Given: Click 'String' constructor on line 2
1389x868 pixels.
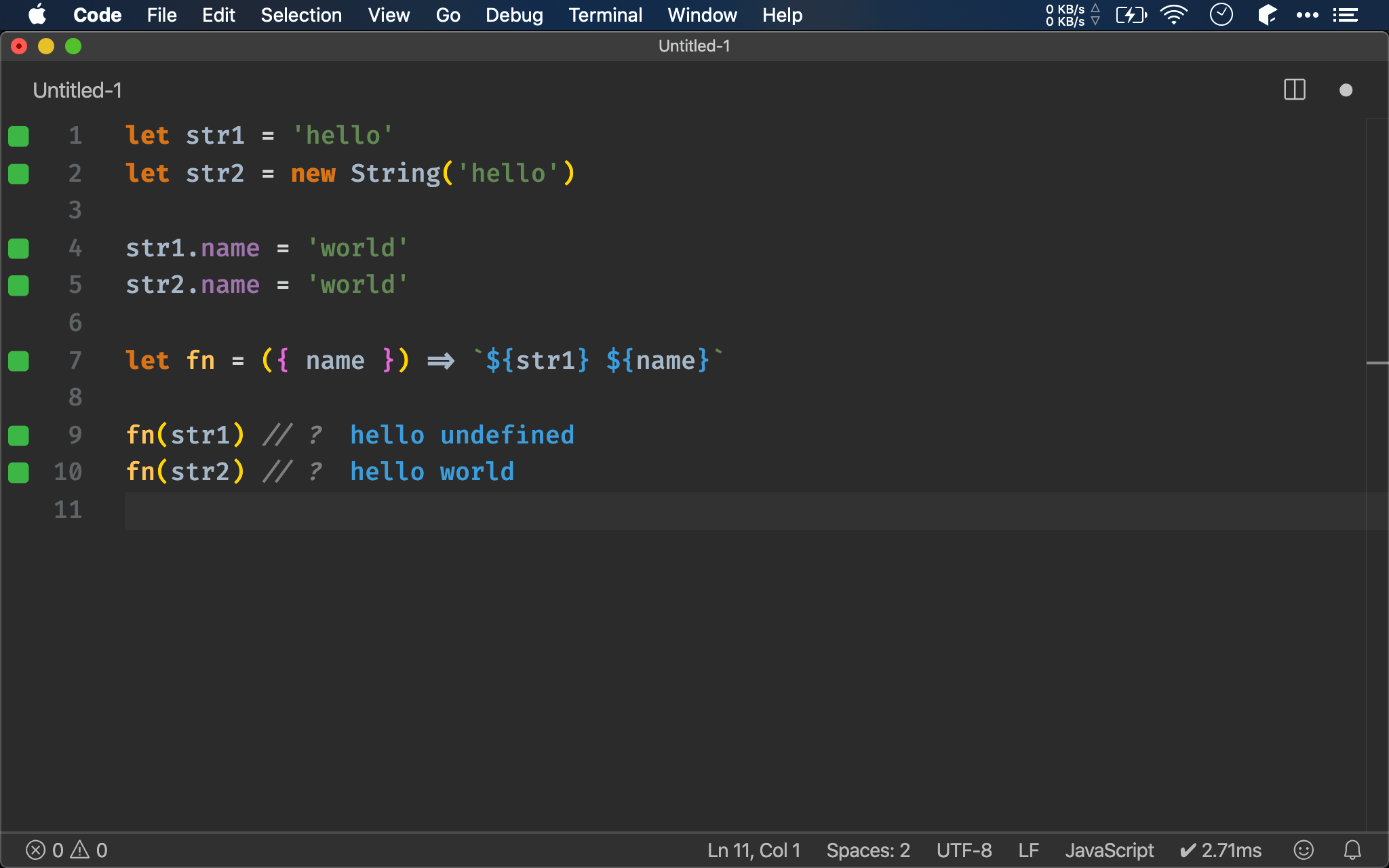Looking at the screenshot, I should pos(395,174).
